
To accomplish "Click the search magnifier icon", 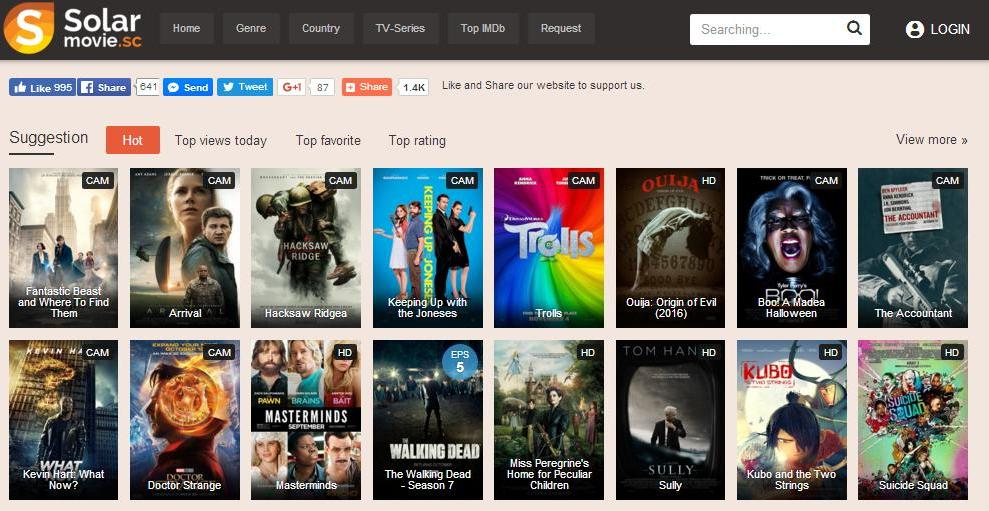I will tap(854, 28).
